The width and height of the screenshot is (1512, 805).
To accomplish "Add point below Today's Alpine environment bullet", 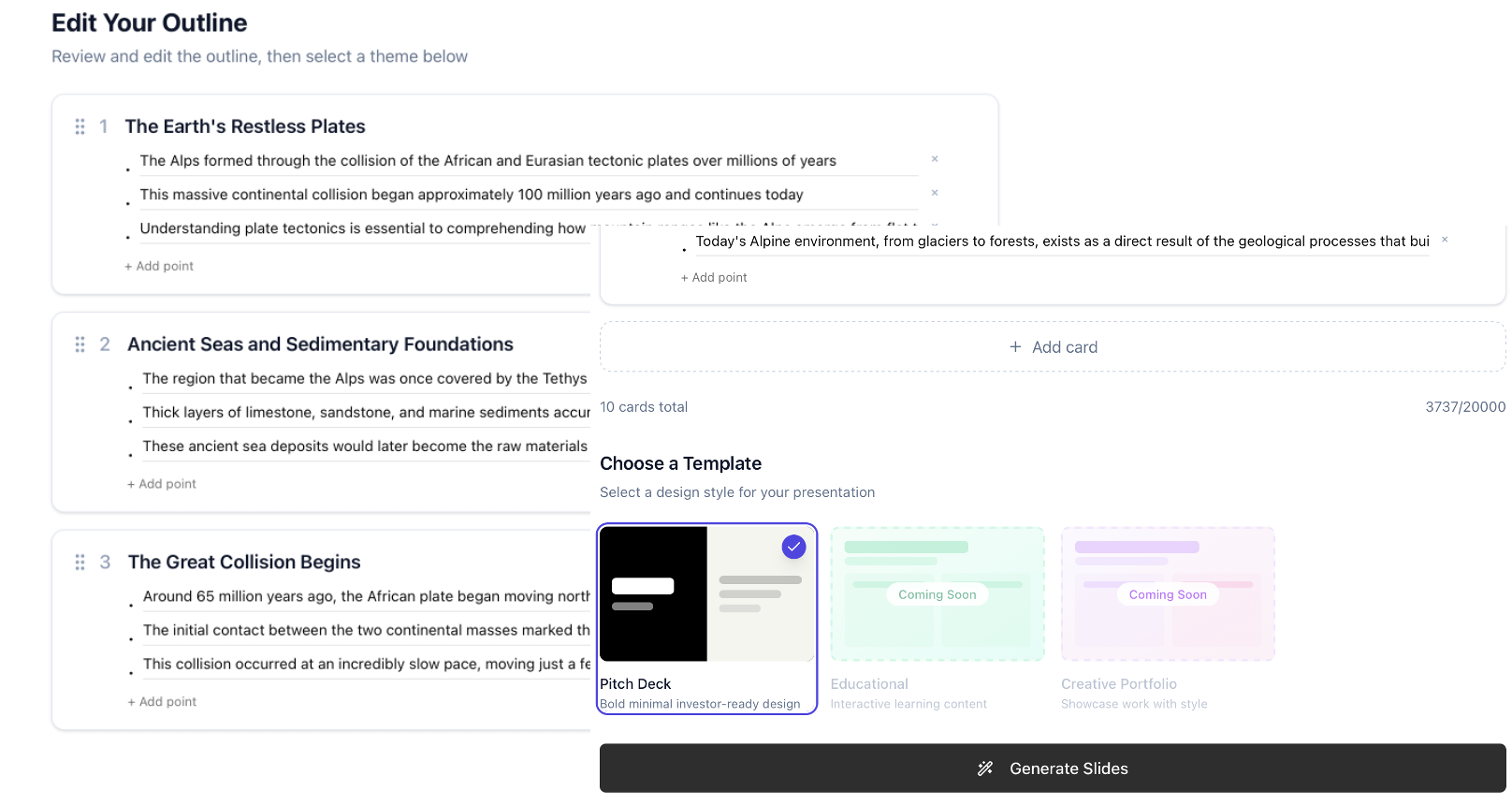I will [714, 278].
